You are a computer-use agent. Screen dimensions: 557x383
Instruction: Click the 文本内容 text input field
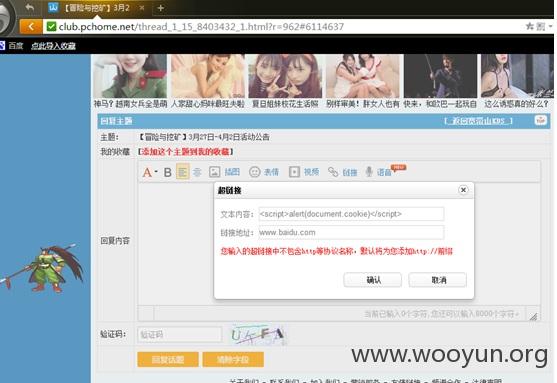point(351,214)
